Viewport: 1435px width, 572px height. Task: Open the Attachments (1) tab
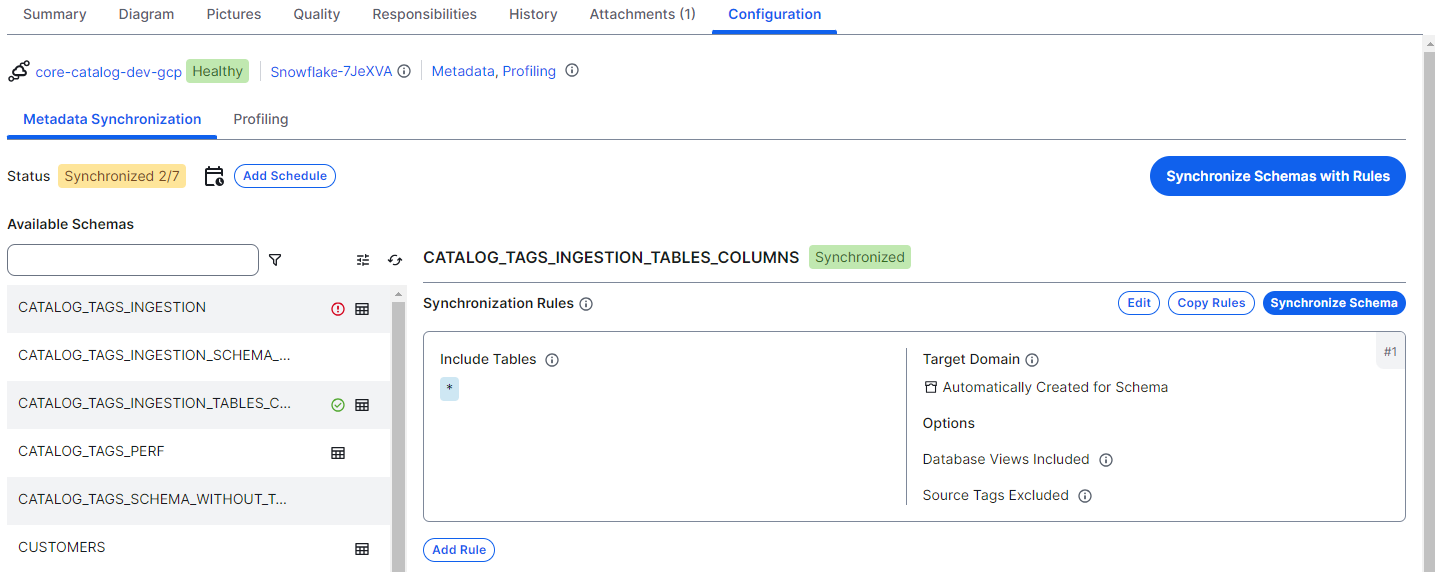tap(642, 14)
